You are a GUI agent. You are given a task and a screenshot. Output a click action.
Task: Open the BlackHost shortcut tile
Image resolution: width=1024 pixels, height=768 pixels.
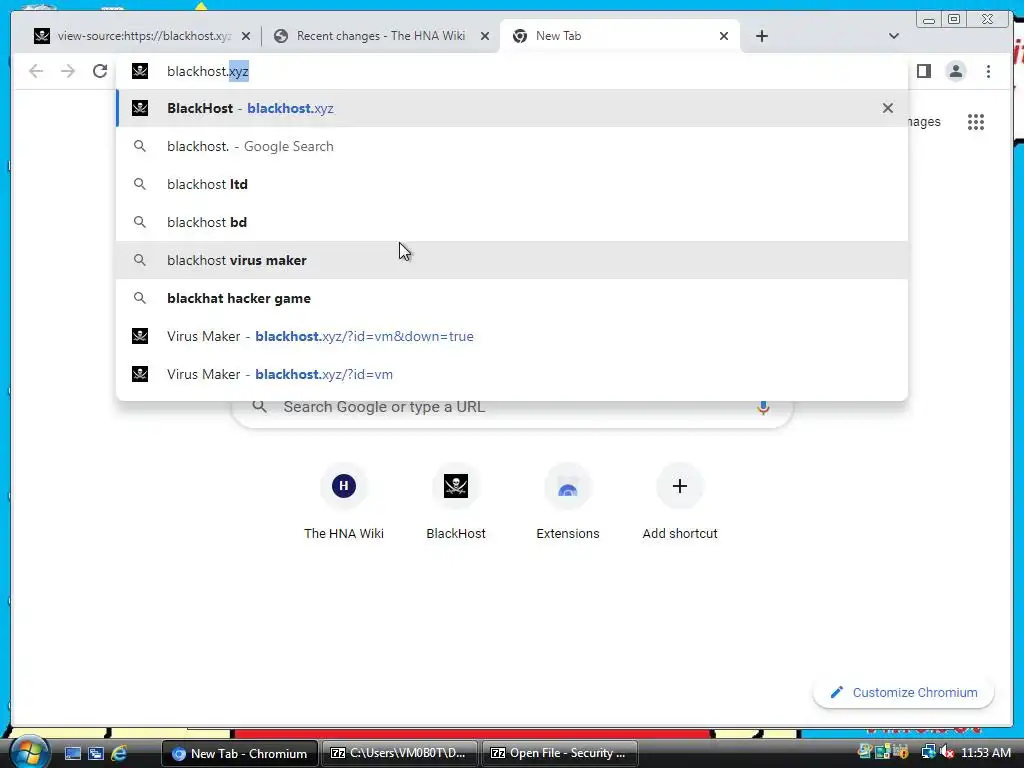click(x=456, y=502)
